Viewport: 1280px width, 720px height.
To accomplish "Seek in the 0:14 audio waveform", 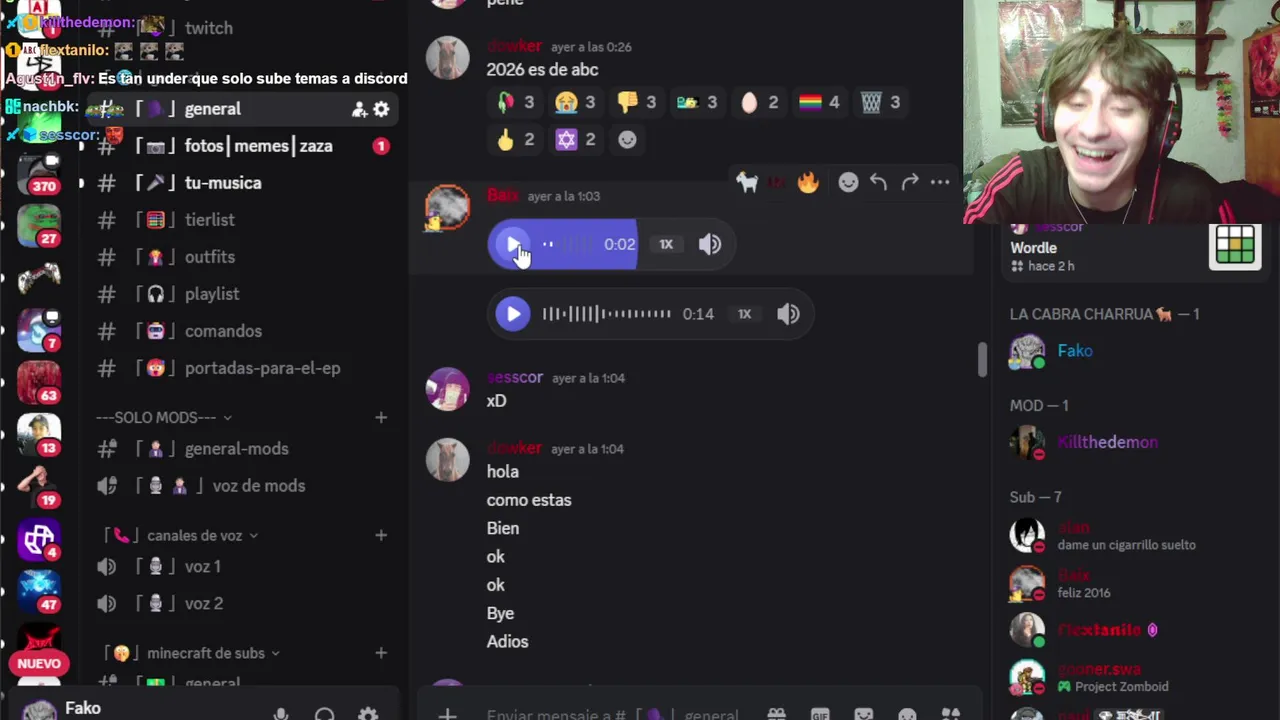I will [606, 314].
